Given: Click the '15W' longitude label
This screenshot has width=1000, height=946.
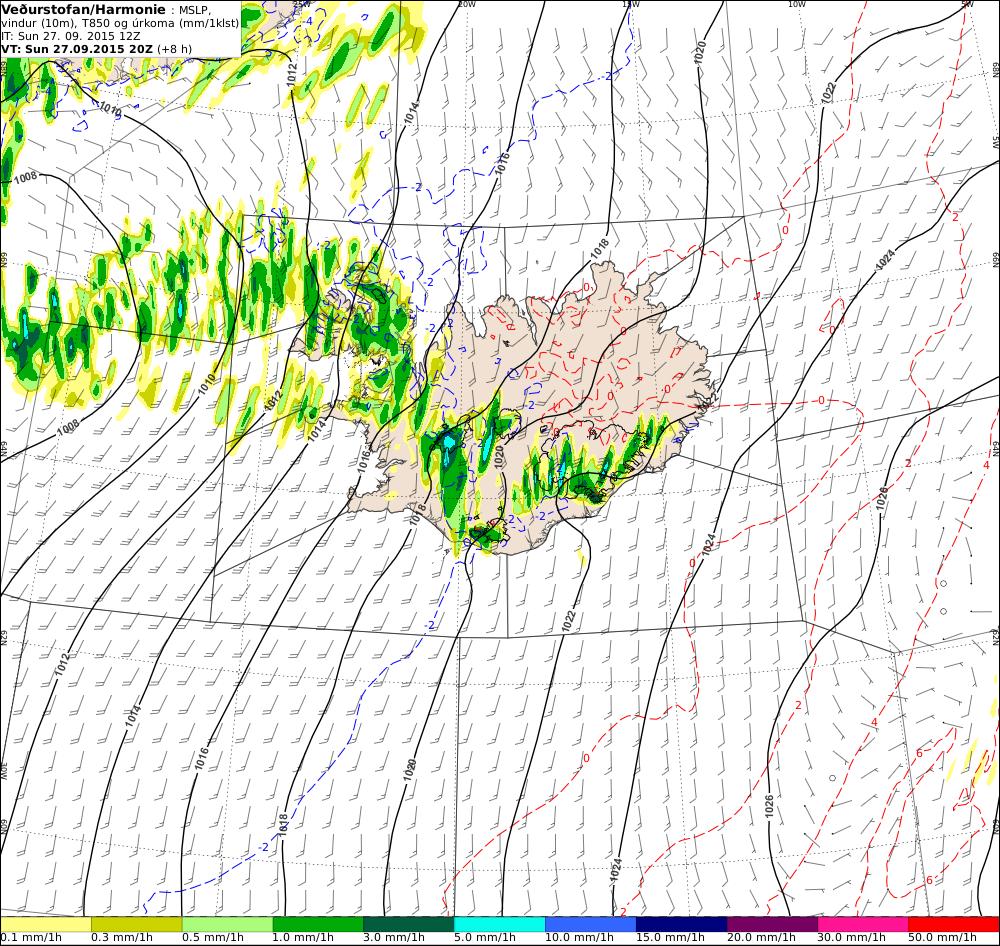Looking at the screenshot, I should (629, 4).
